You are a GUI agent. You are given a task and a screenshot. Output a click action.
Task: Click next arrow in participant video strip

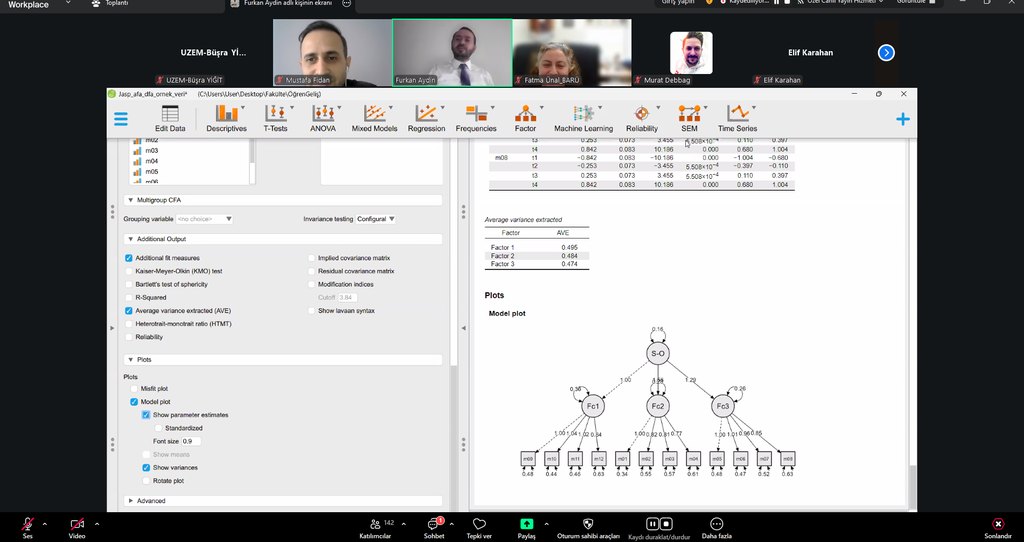click(x=886, y=53)
